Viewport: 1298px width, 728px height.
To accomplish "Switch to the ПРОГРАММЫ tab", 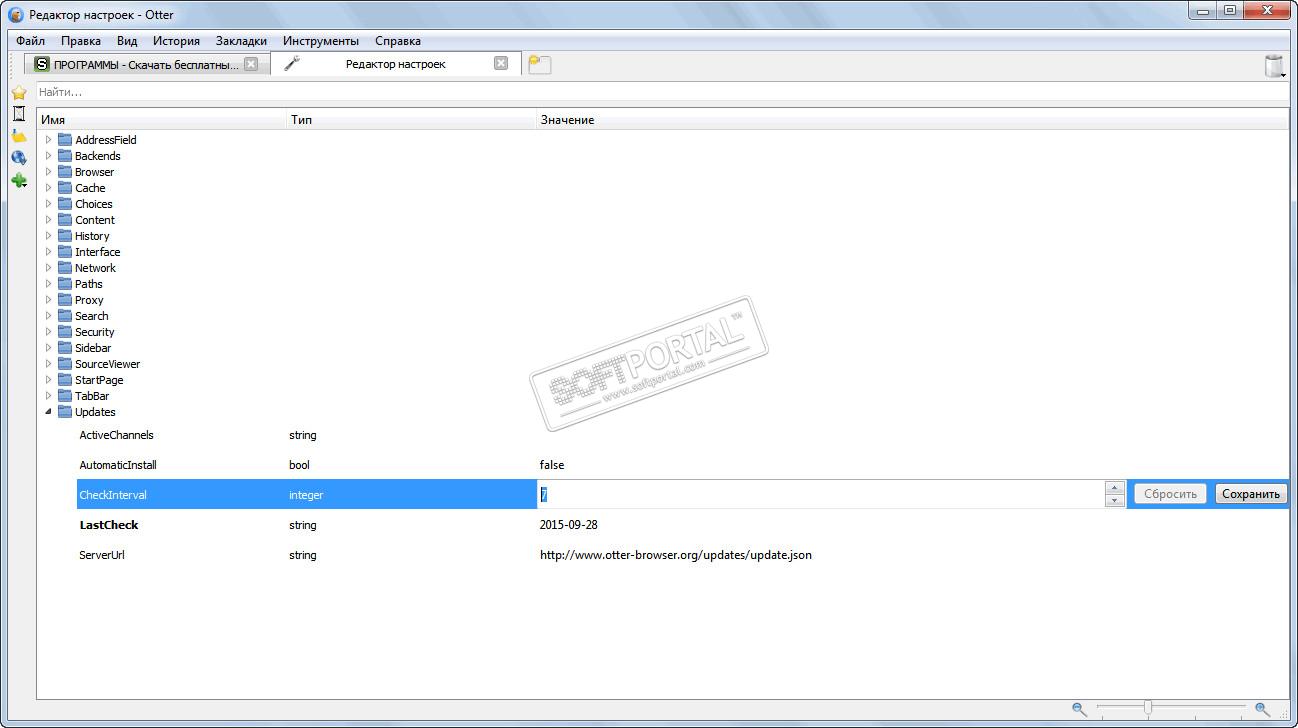I will 147,64.
